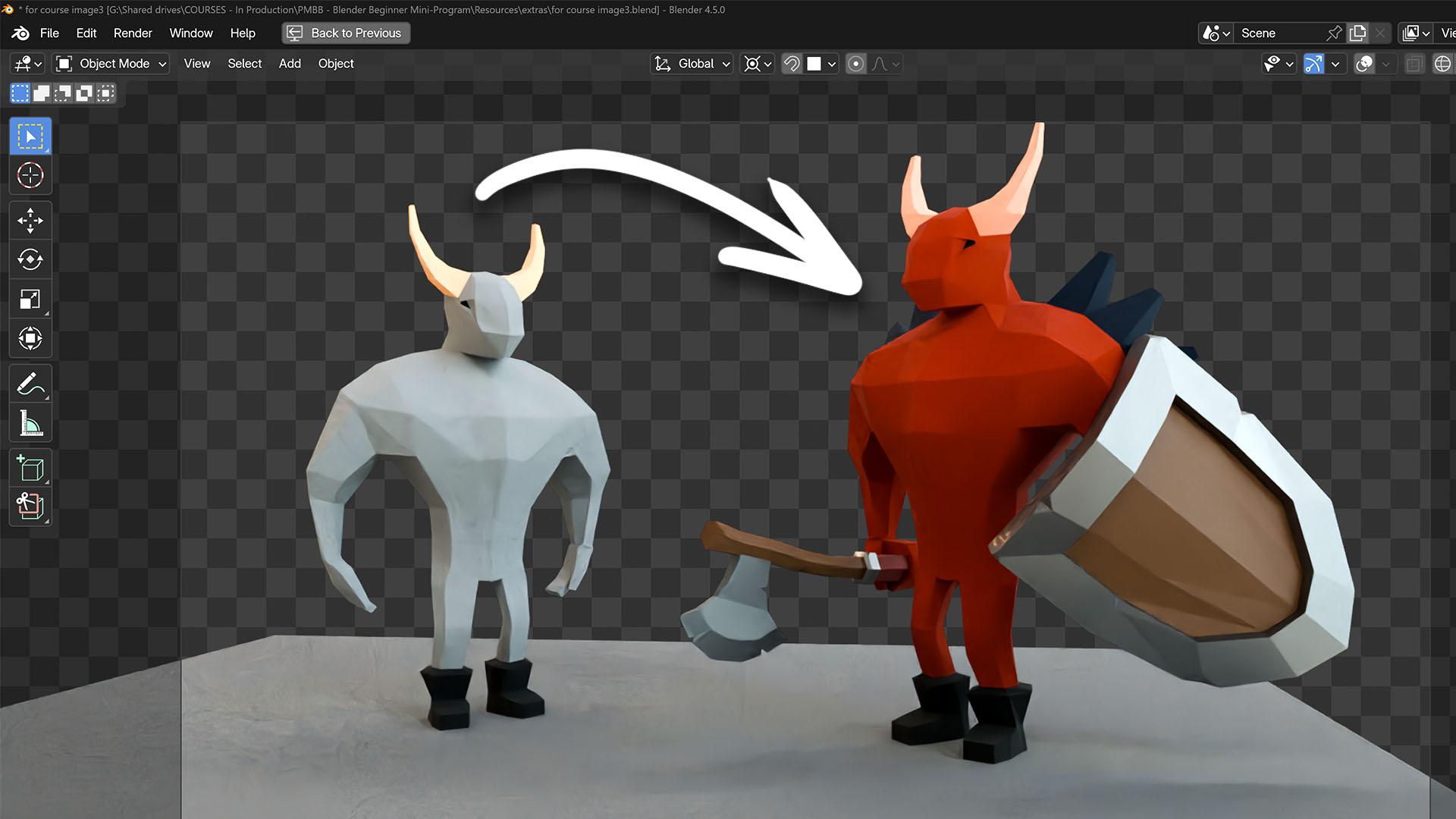Select the Measure tool
The image size is (1456, 819).
(30, 422)
